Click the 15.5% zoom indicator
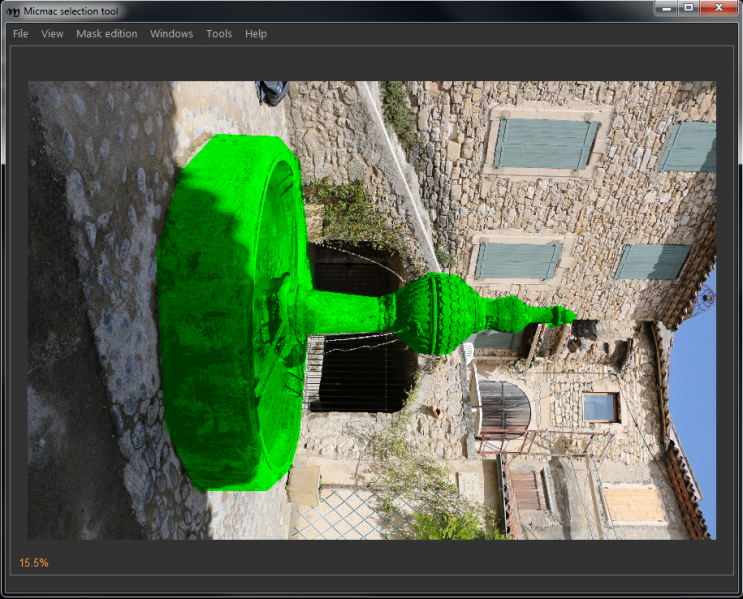743x599 pixels. pos(34,563)
